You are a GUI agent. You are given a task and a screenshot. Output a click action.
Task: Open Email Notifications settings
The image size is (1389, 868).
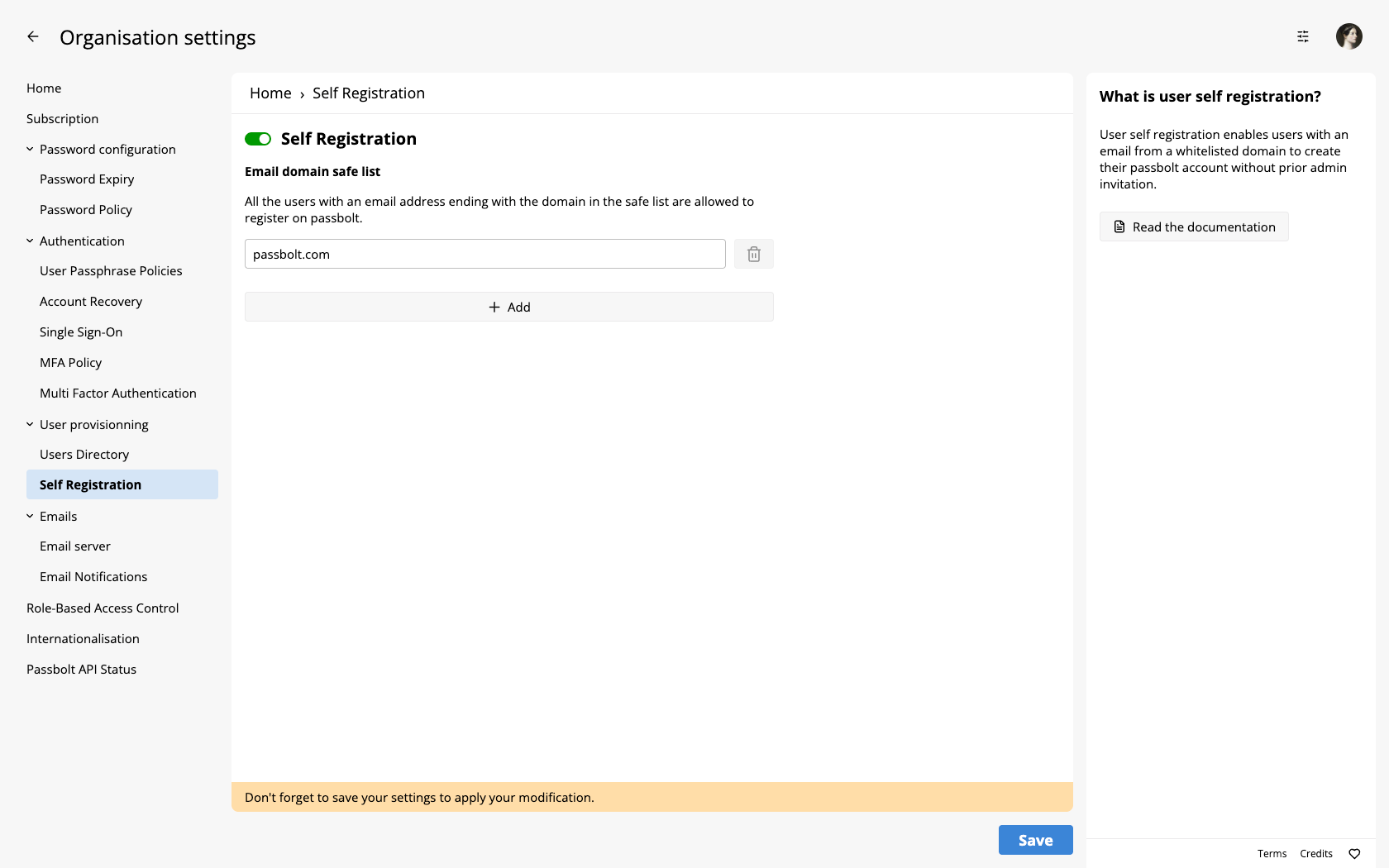93,577
